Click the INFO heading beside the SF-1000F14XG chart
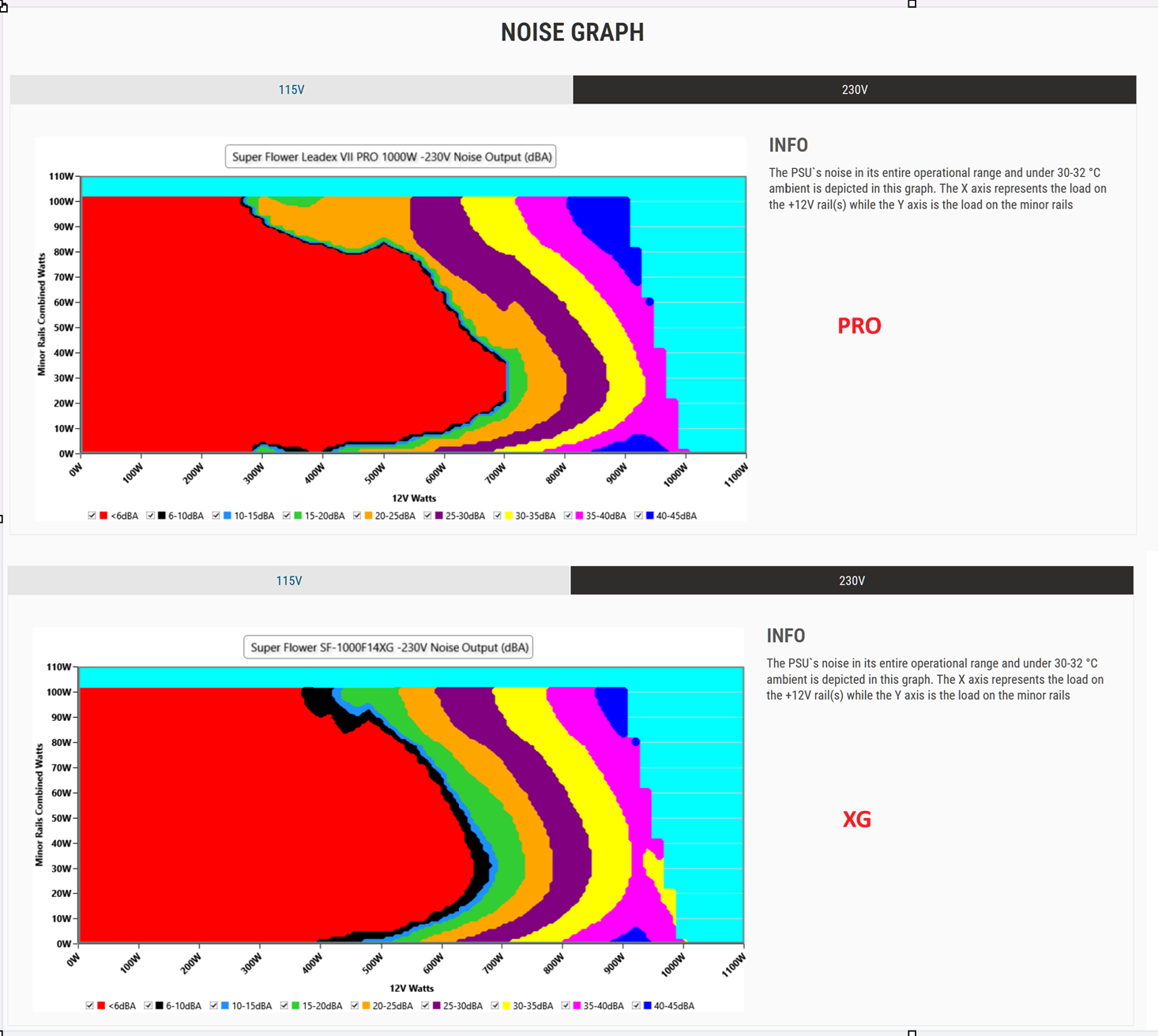 click(x=786, y=636)
